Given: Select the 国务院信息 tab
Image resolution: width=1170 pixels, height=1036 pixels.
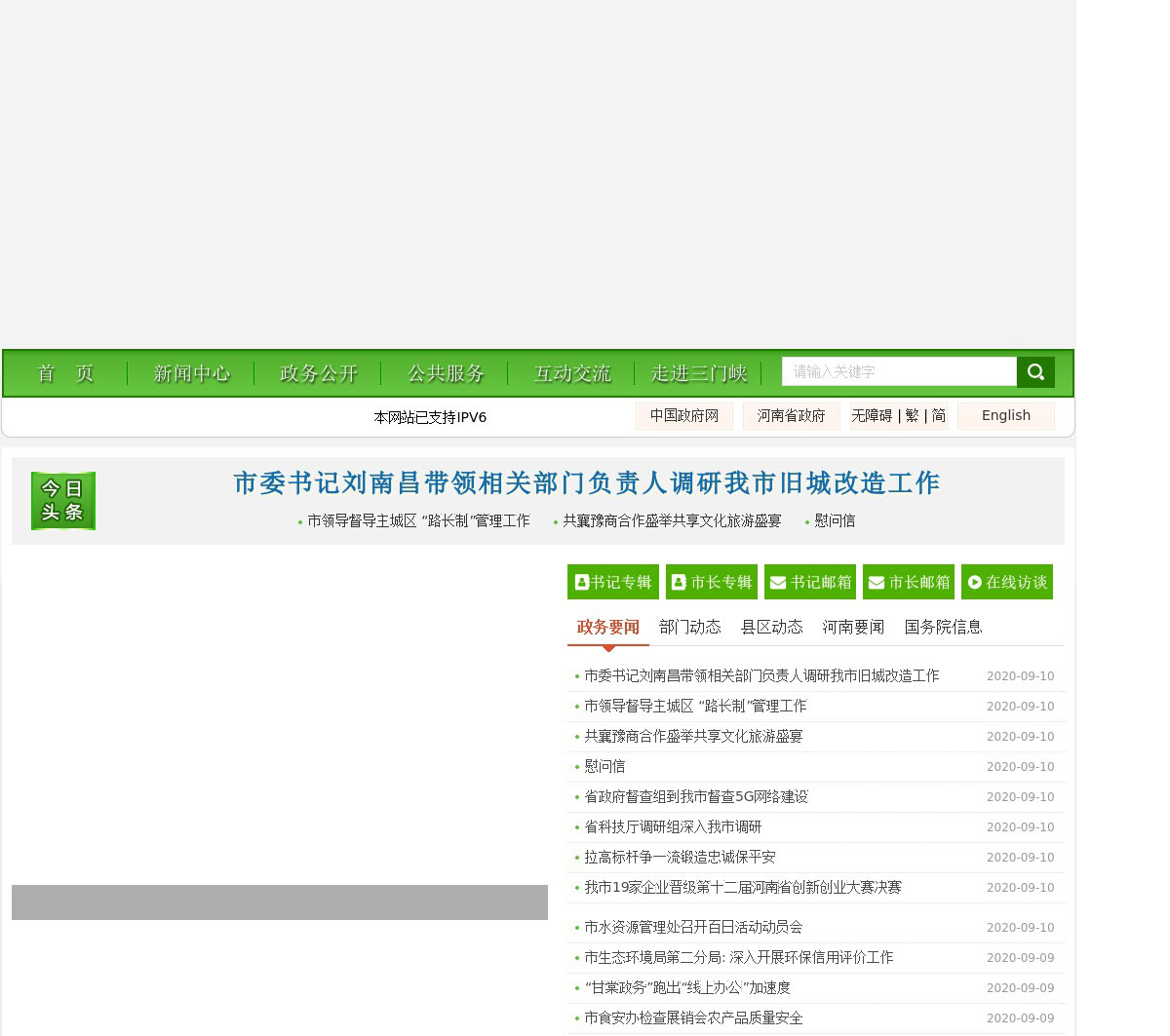Looking at the screenshot, I should pos(943,627).
